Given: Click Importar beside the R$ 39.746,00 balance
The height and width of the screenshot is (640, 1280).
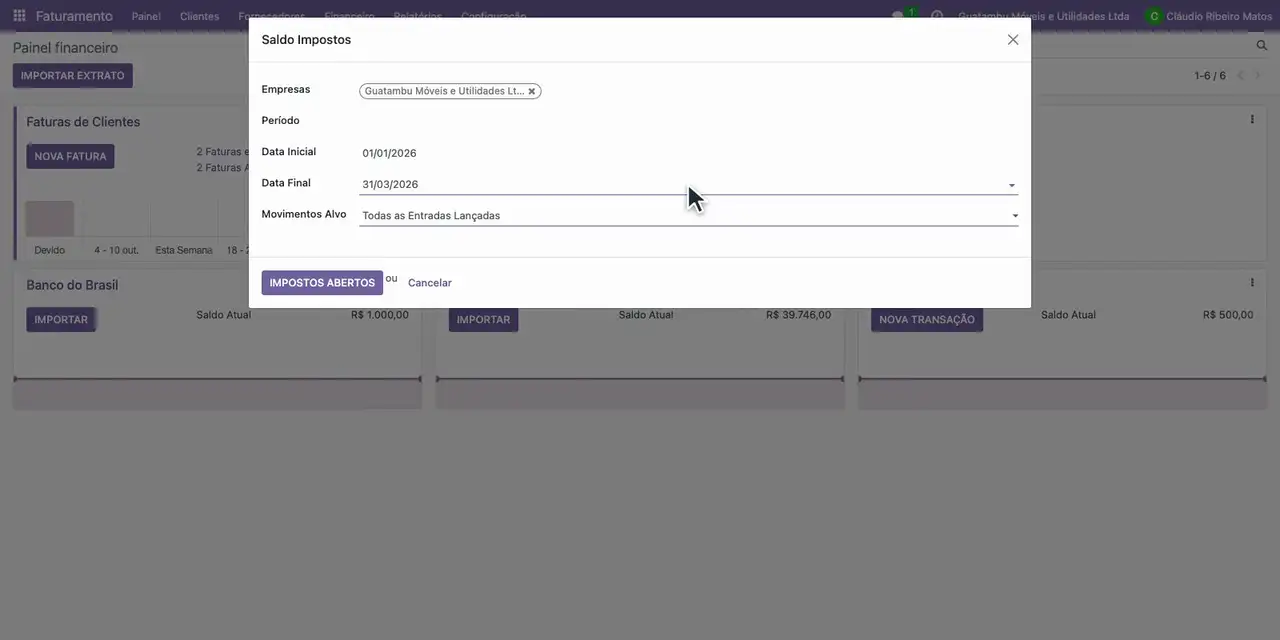Looking at the screenshot, I should 483,320.
